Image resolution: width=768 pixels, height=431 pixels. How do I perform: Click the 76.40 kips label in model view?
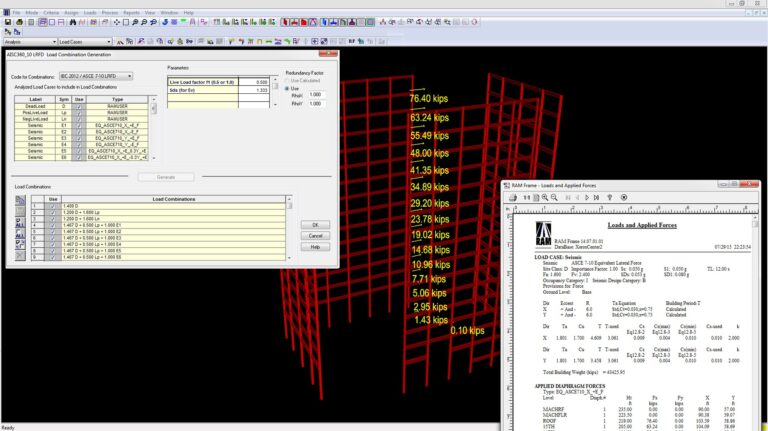pos(429,98)
